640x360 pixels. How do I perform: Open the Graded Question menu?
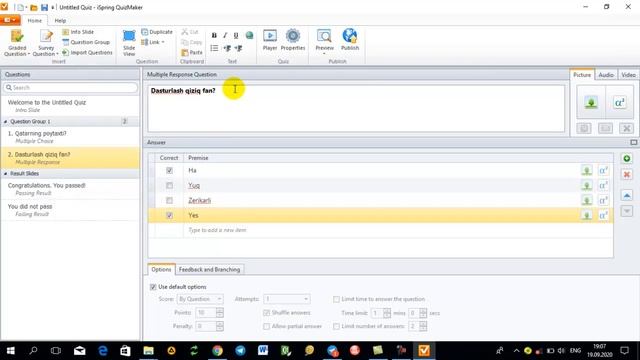(x=17, y=43)
